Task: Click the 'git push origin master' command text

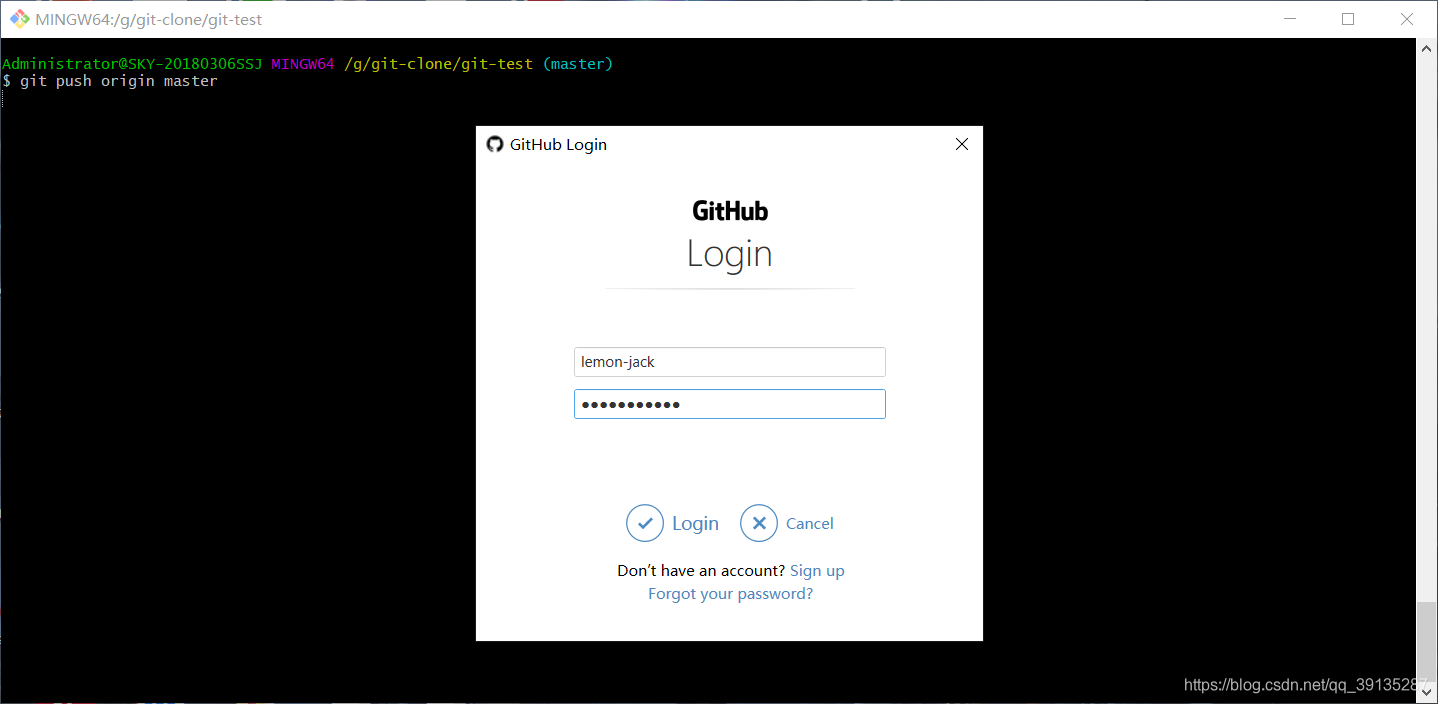Action: coord(119,81)
